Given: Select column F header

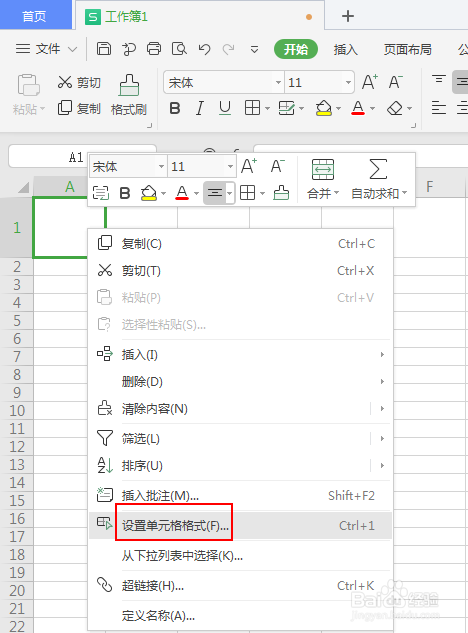Looking at the screenshot, I should [430, 187].
